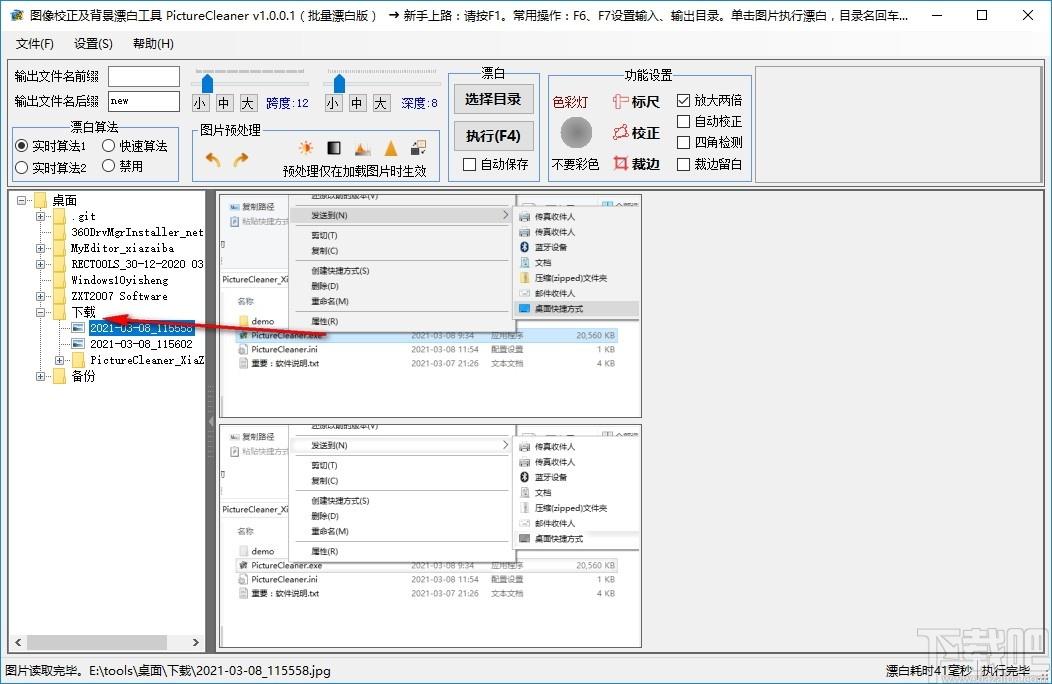
Task: Select 快速算法 bleaching algorithm
Action: [x=135, y=146]
